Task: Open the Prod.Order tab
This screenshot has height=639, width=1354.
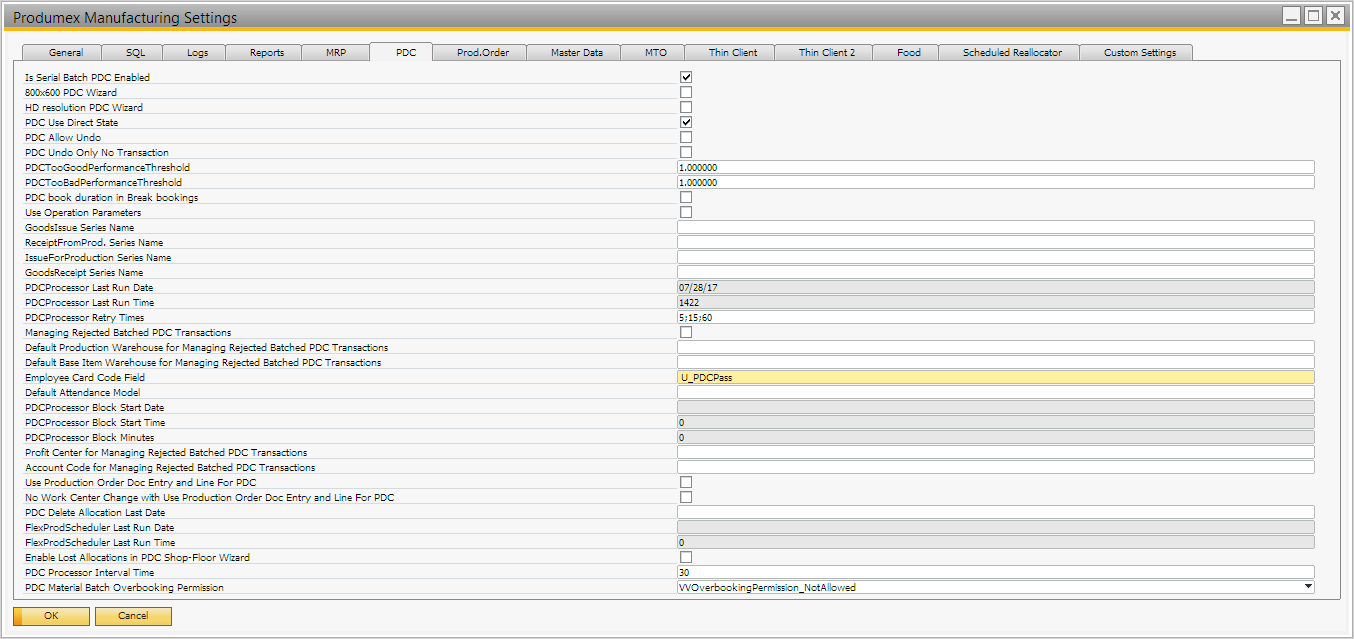Action: 483,53
